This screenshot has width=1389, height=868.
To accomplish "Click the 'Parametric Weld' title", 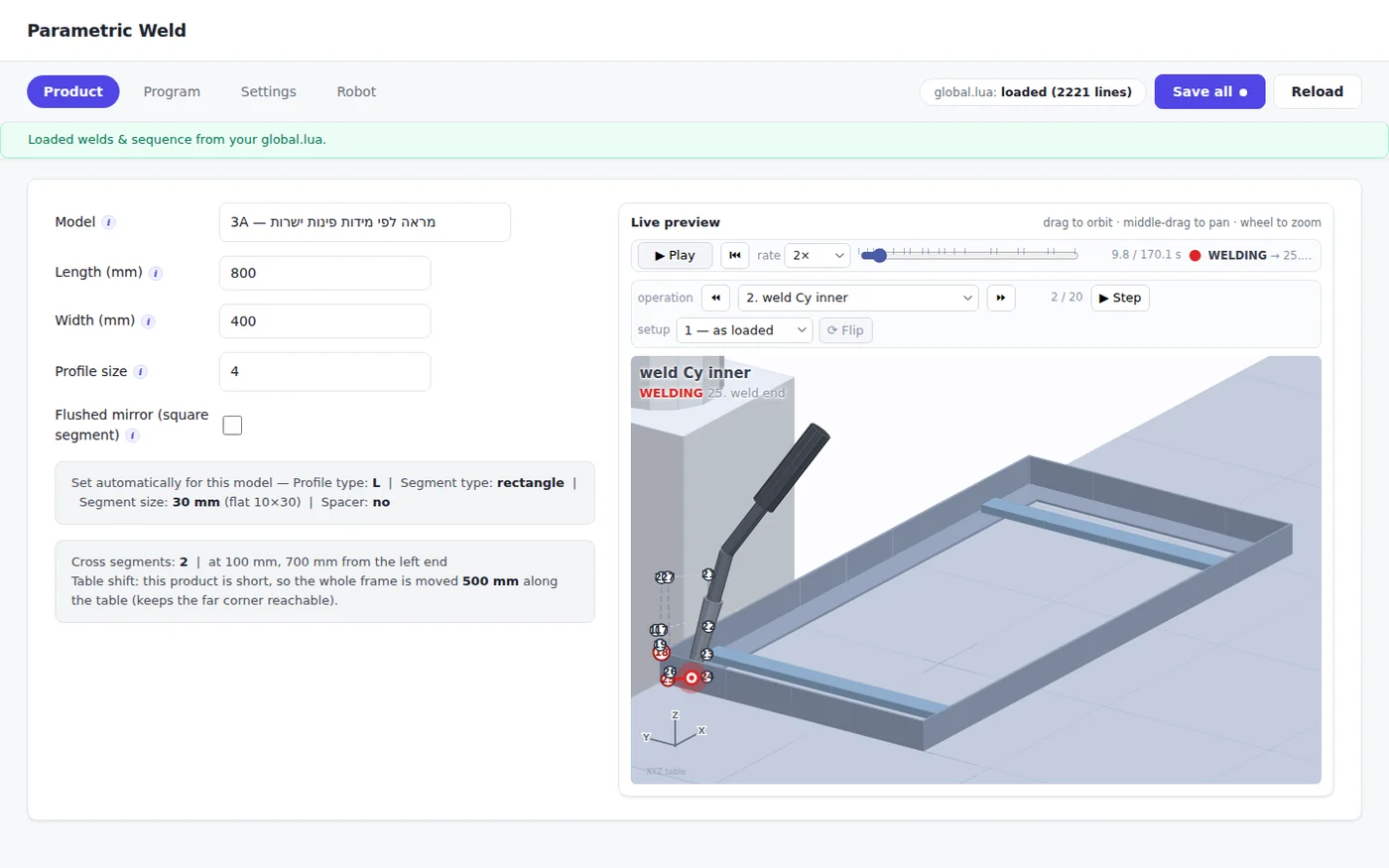I will tap(107, 30).
